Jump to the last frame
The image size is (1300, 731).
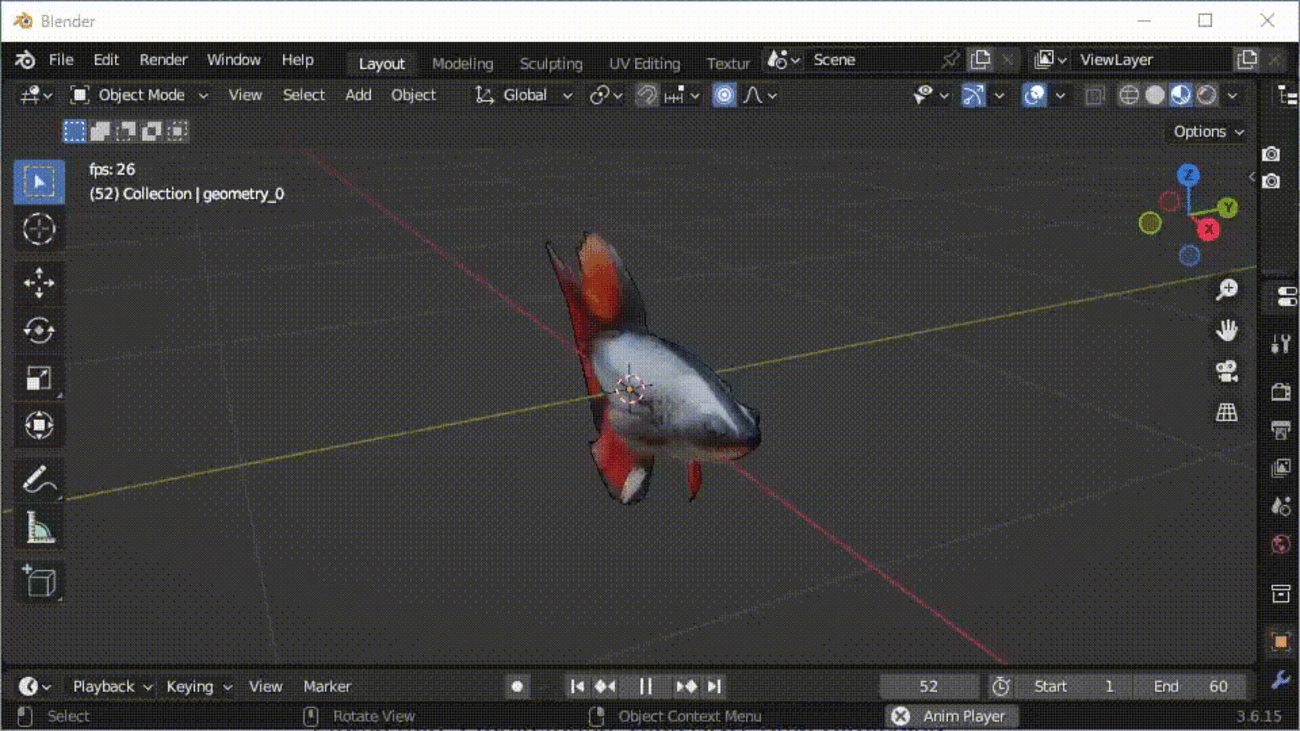point(714,686)
